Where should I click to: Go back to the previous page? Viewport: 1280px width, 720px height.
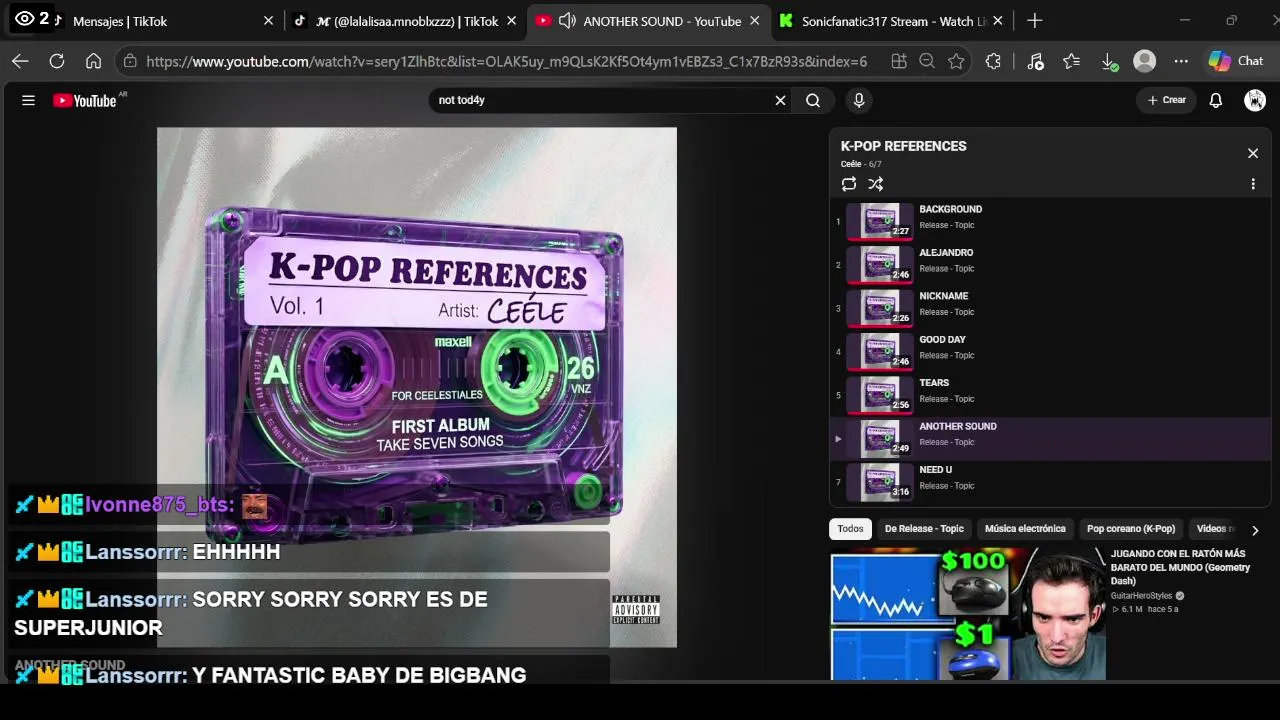[20, 61]
